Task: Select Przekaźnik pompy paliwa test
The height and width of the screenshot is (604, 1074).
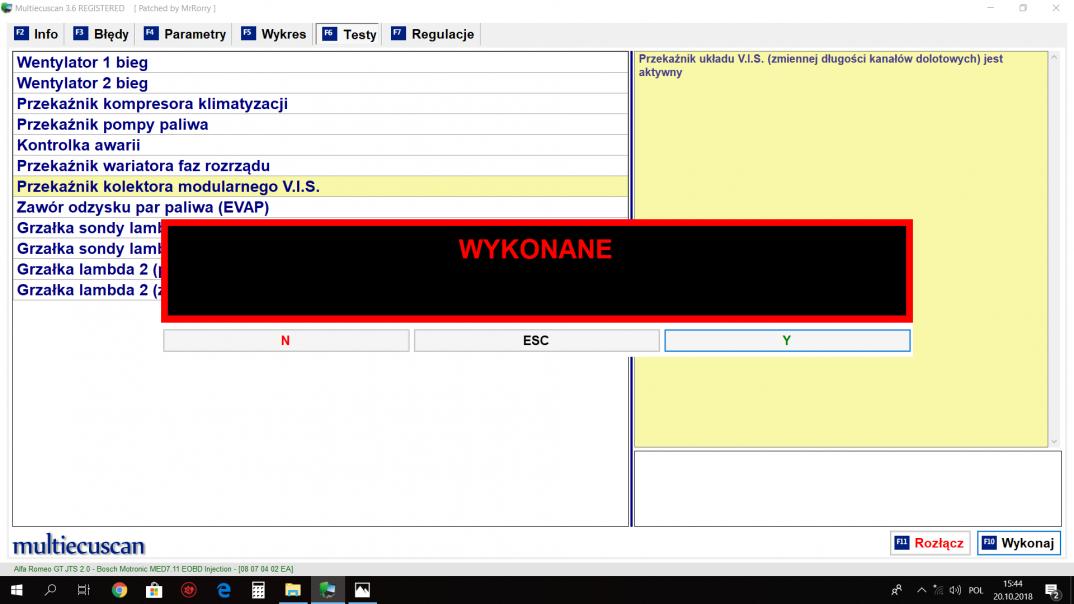Action: 320,124
